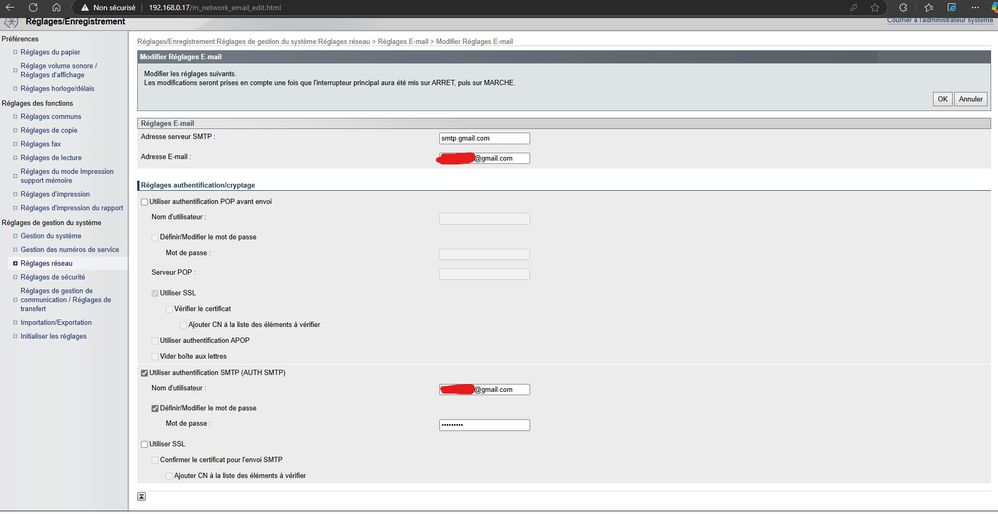Click Réglages de gestion du système breadcrumb
Screen dimensions: 998x514
267,41
